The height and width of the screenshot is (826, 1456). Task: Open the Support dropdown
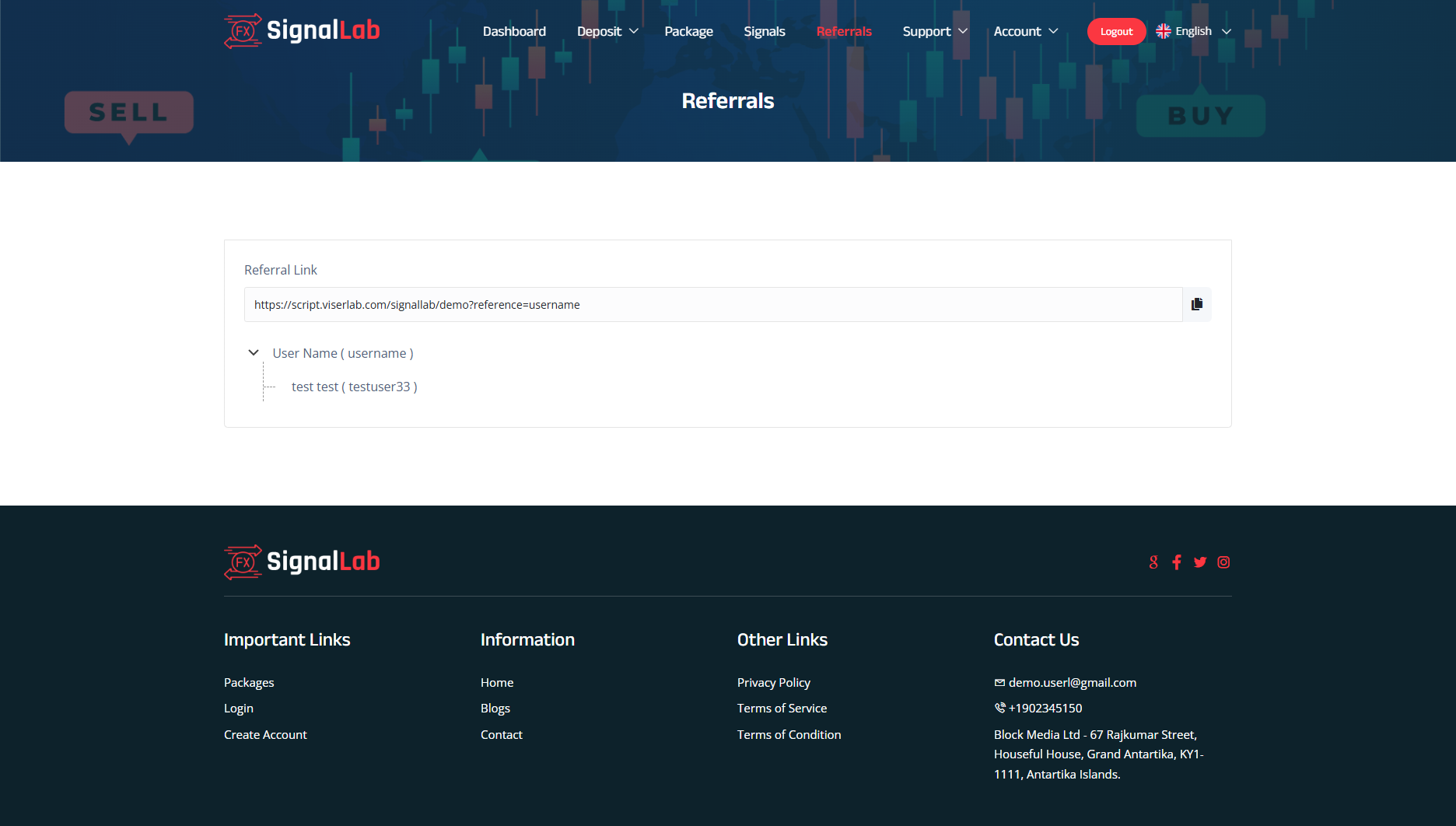pos(933,31)
